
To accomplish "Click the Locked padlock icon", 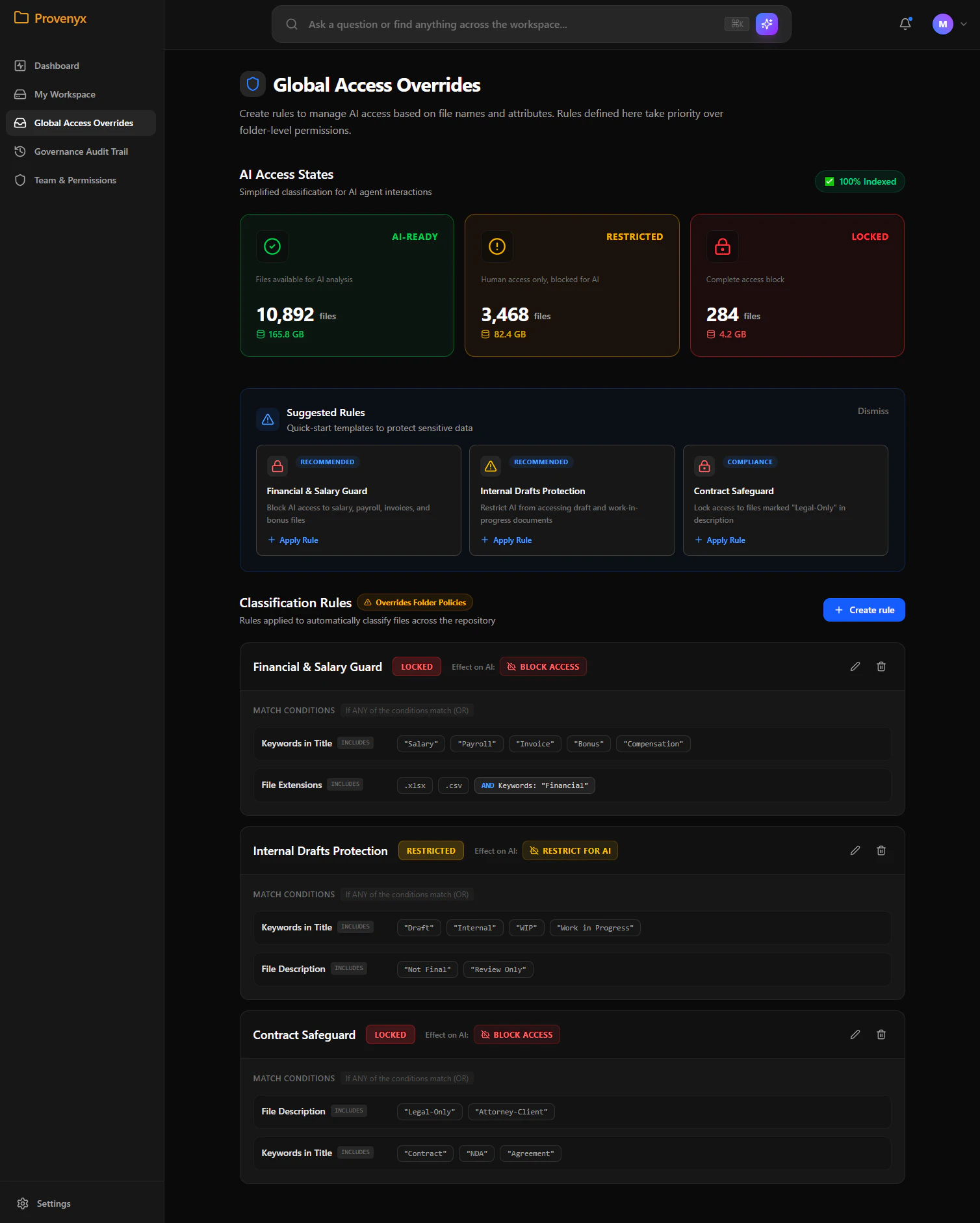I will click(x=723, y=246).
